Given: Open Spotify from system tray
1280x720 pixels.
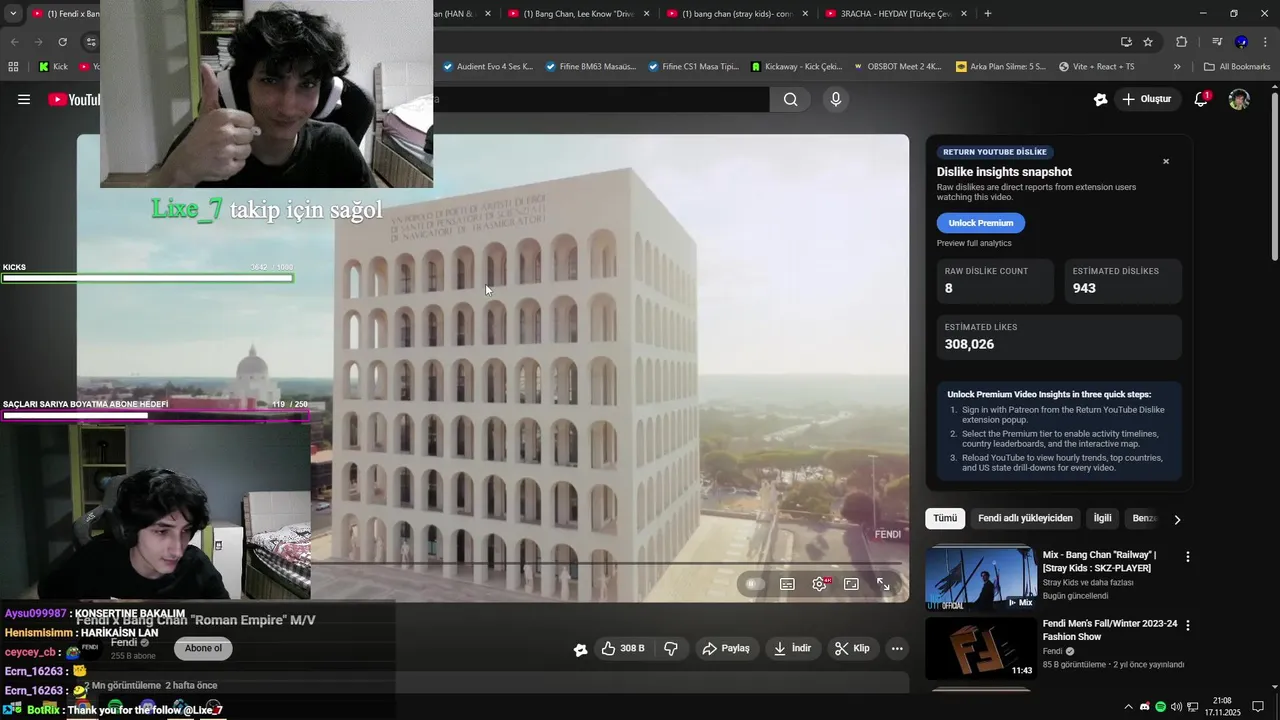Looking at the screenshot, I should click(1160, 707).
